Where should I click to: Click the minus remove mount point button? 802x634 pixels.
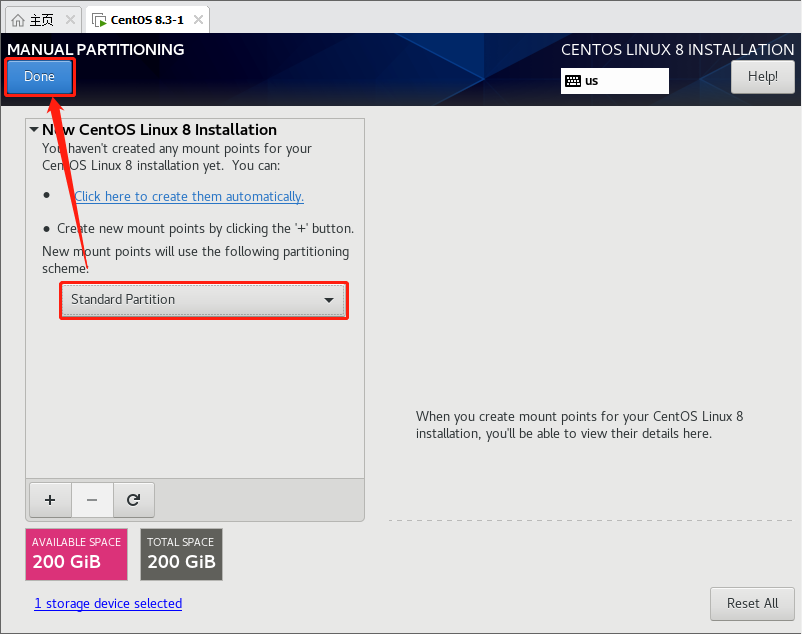[x=92, y=500]
